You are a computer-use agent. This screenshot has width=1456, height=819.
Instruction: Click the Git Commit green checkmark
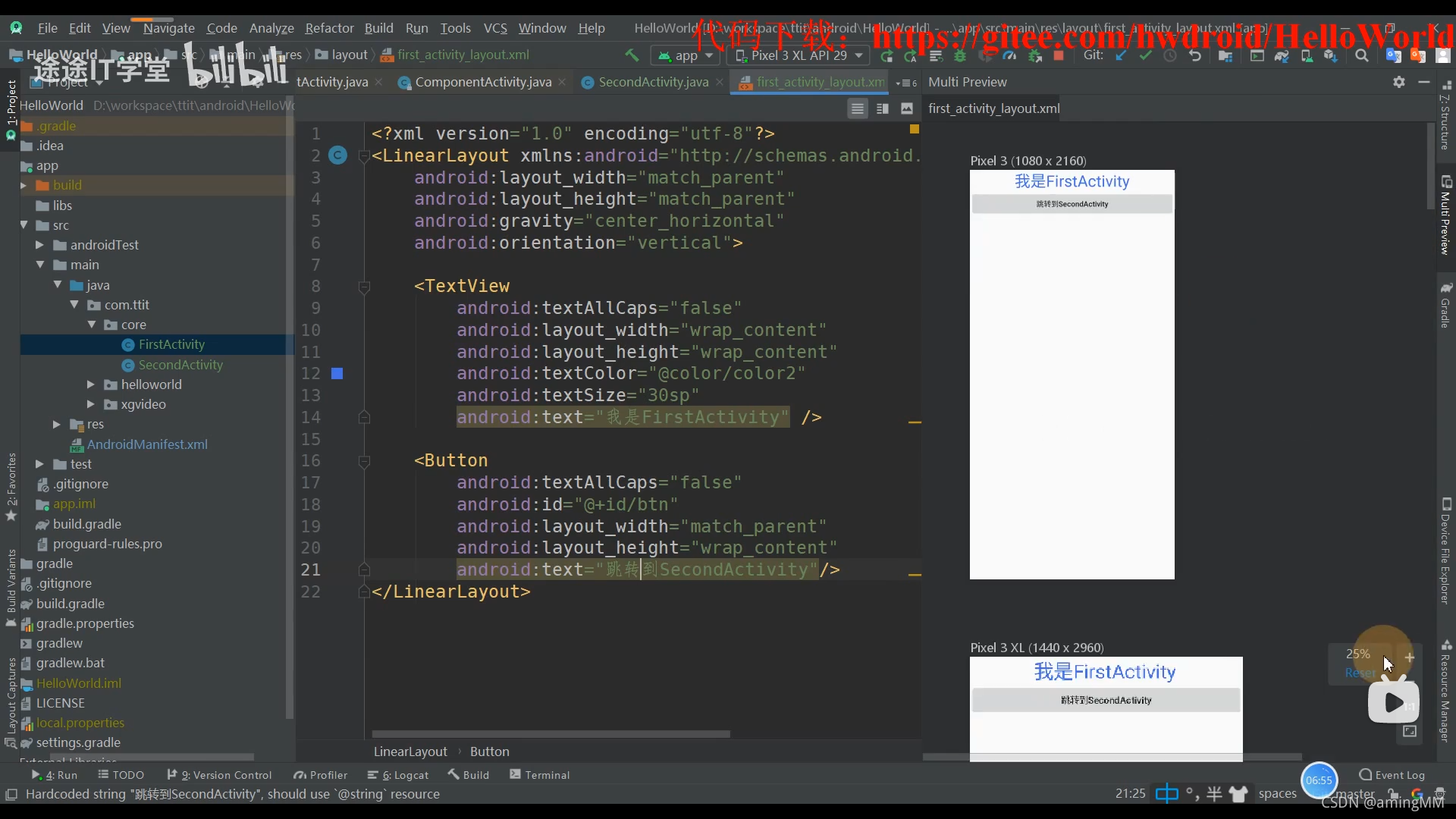tap(1145, 55)
